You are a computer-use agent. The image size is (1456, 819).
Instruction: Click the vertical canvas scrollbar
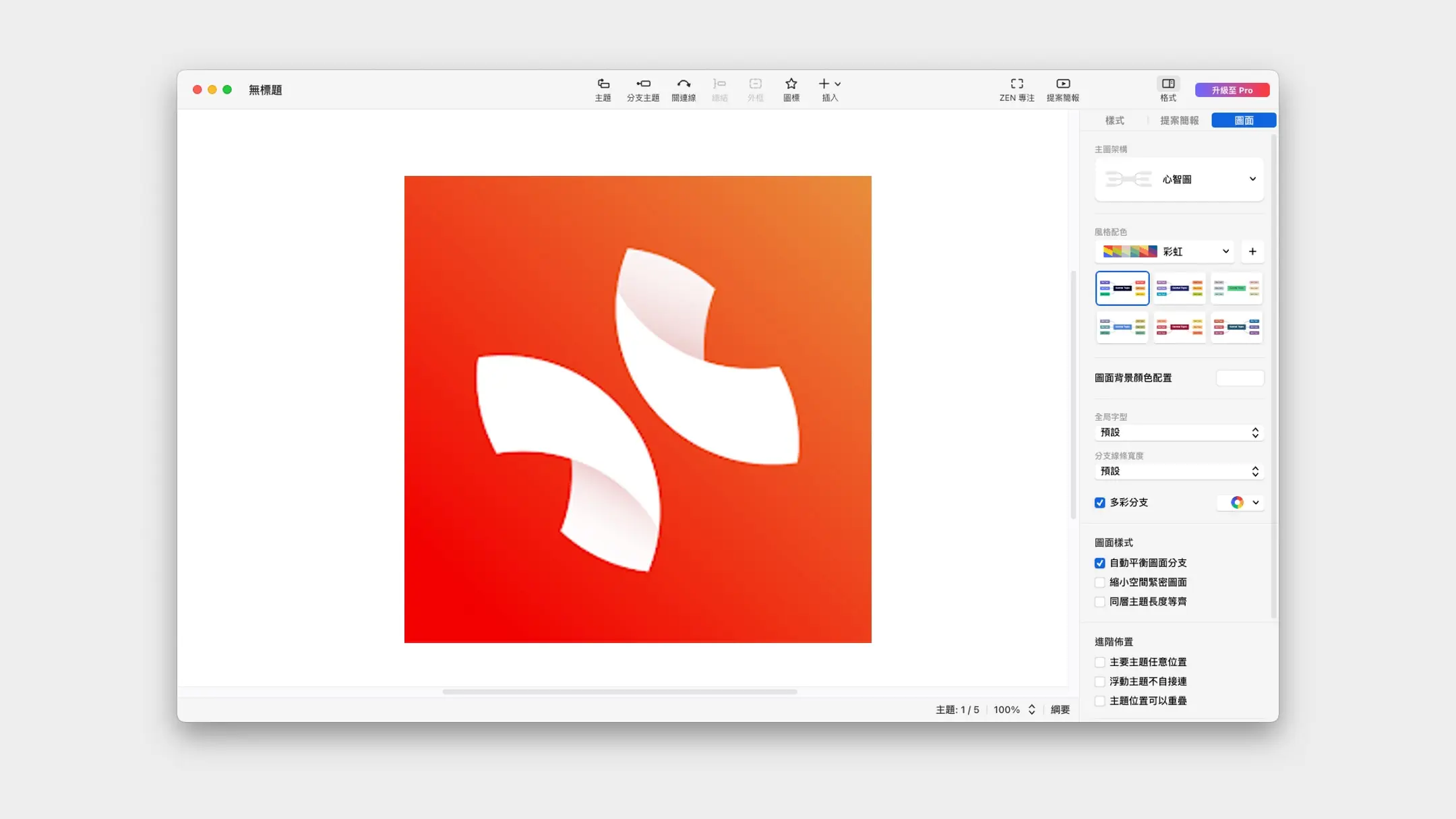pos(1073,394)
